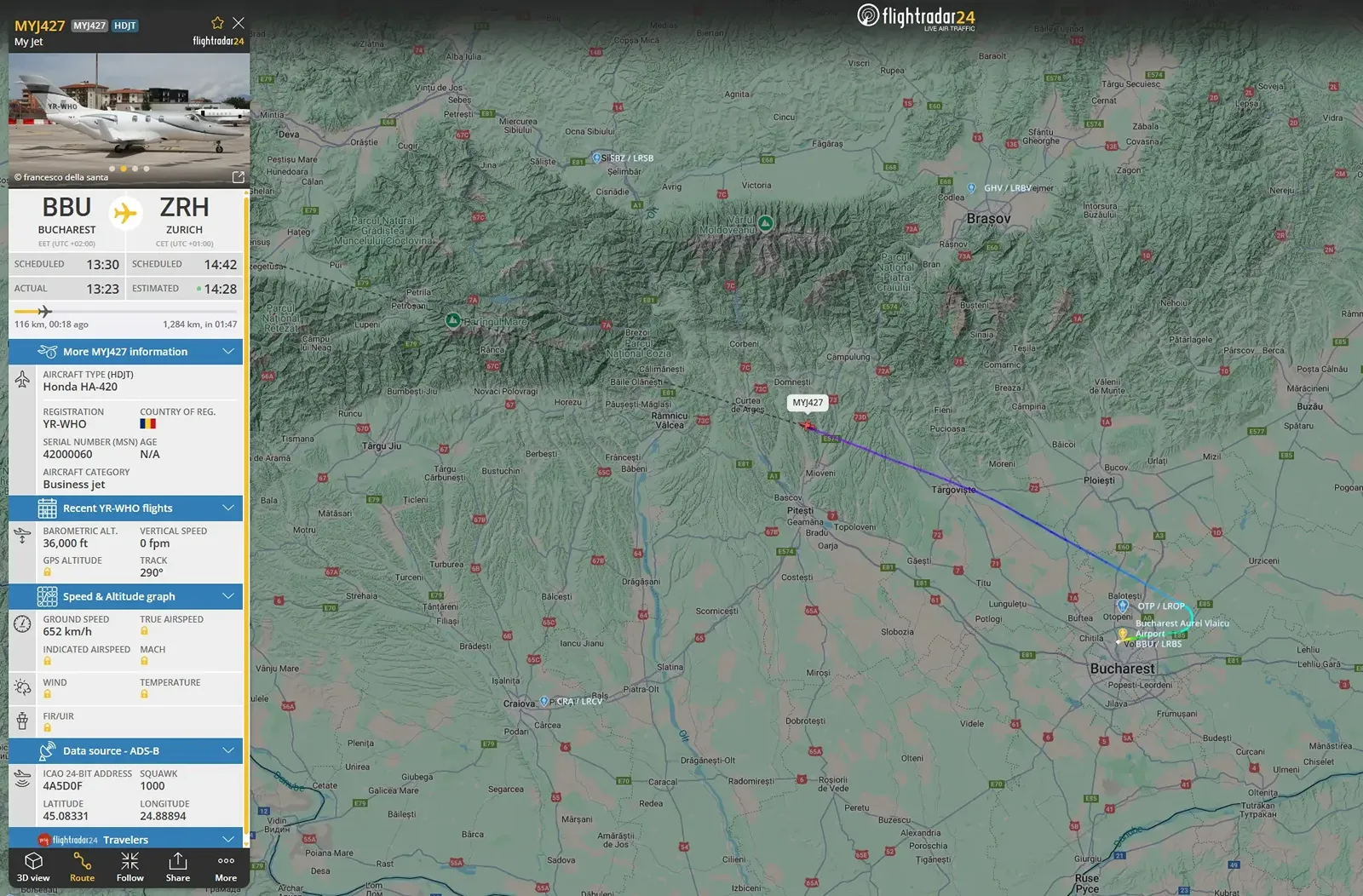Click More MYJ427 information plane icon
This screenshot has height=896, width=1363.
click(x=48, y=352)
